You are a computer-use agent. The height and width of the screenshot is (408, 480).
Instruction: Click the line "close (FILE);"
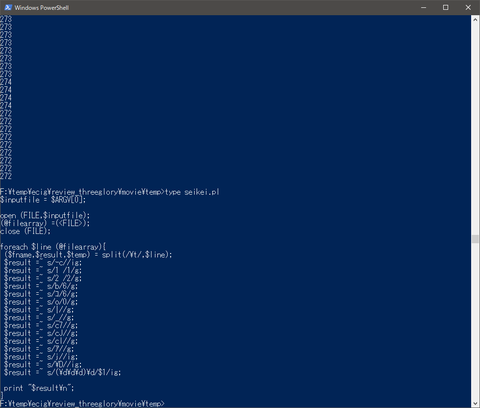point(25,231)
